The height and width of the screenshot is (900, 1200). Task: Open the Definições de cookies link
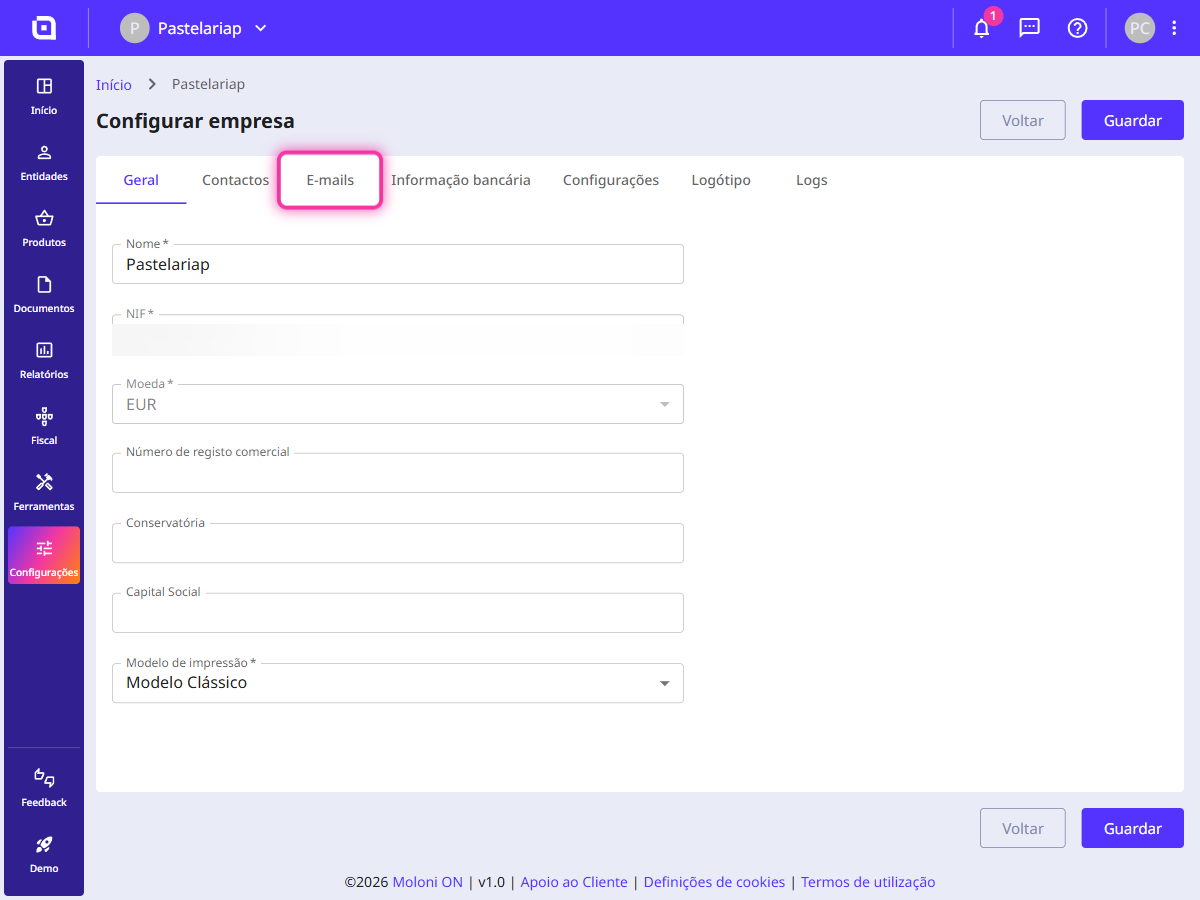point(714,882)
